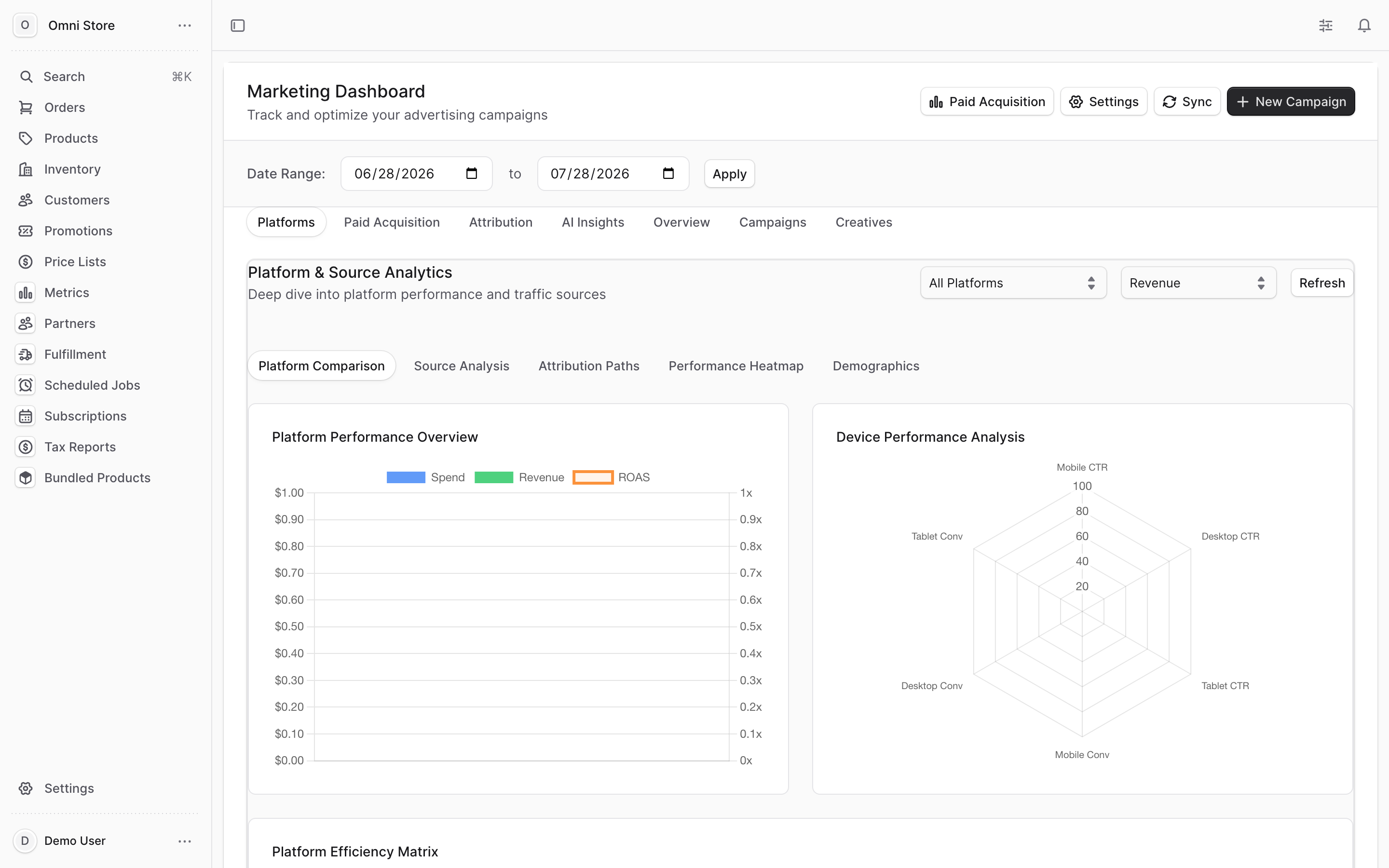This screenshot has width=1389, height=868.
Task: Click the Settings button in dashboard header
Action: click(1104, 102)
